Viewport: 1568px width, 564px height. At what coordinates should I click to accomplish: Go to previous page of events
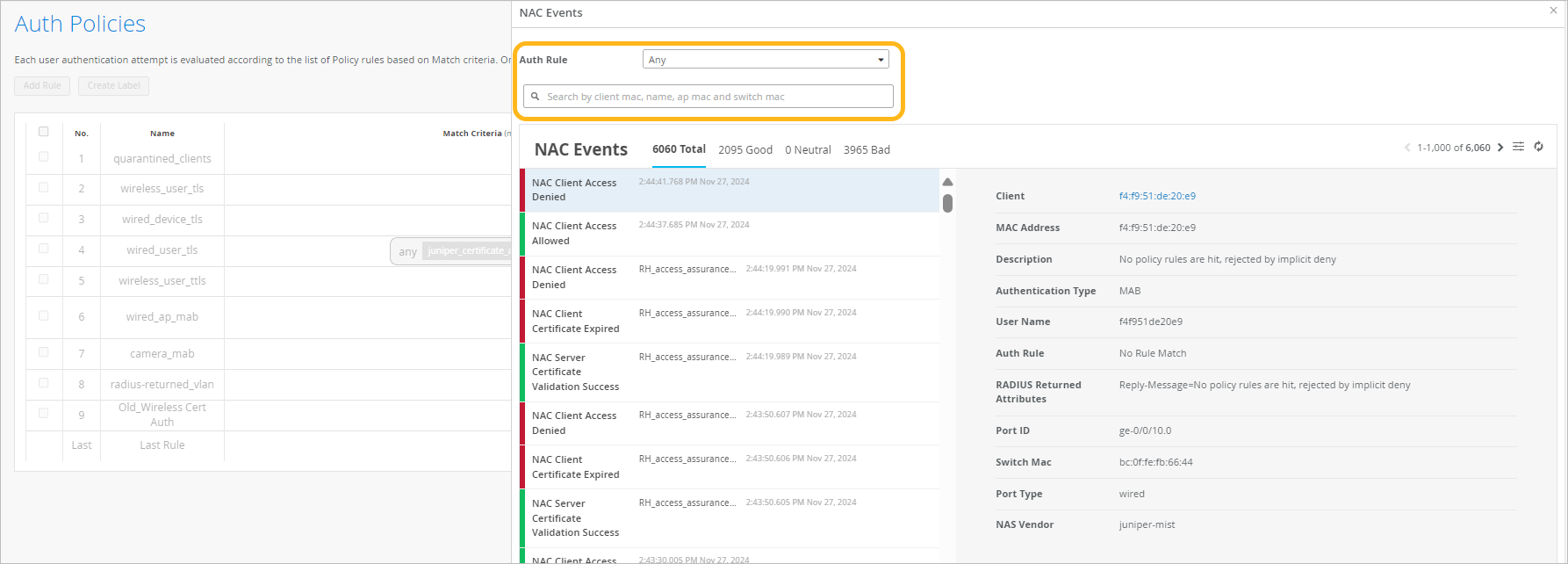[x=1407, y=148]
